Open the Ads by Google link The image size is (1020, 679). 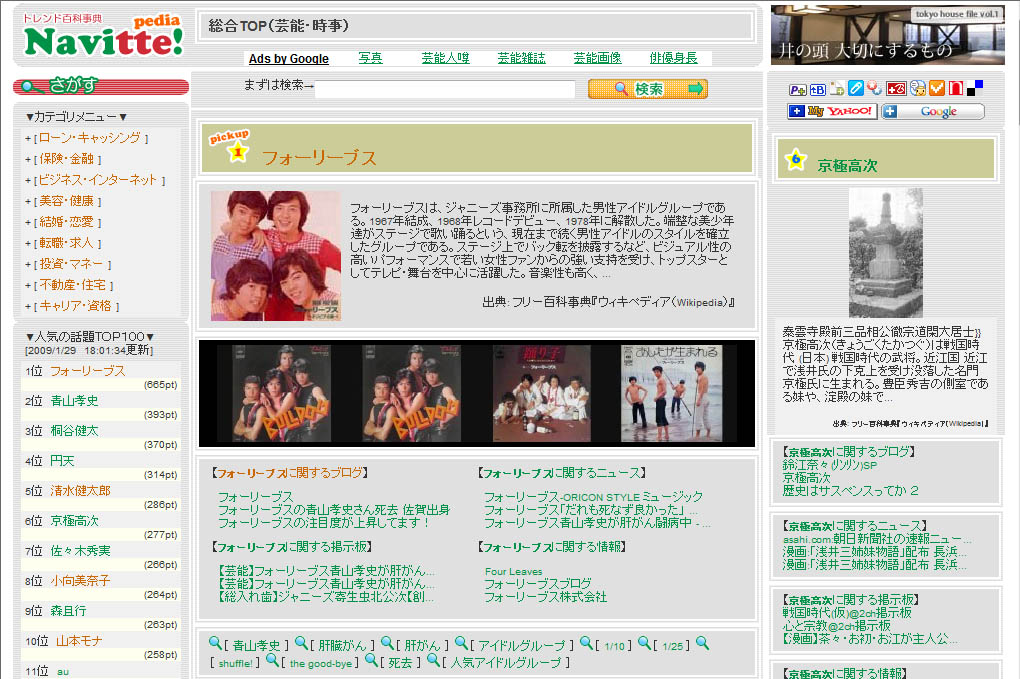click(289, 59)
